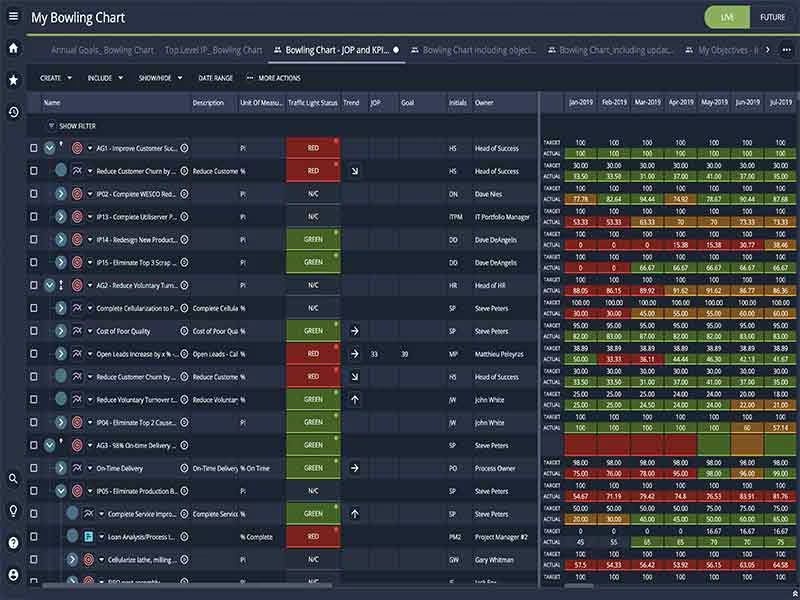
Task: Open recent history clock icon
Action: coord(13,112)
